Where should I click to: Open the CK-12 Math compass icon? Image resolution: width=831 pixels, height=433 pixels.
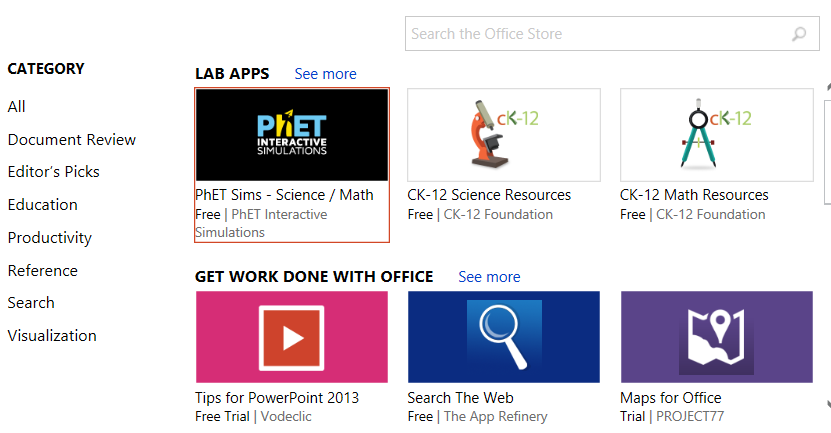point(716,135)
